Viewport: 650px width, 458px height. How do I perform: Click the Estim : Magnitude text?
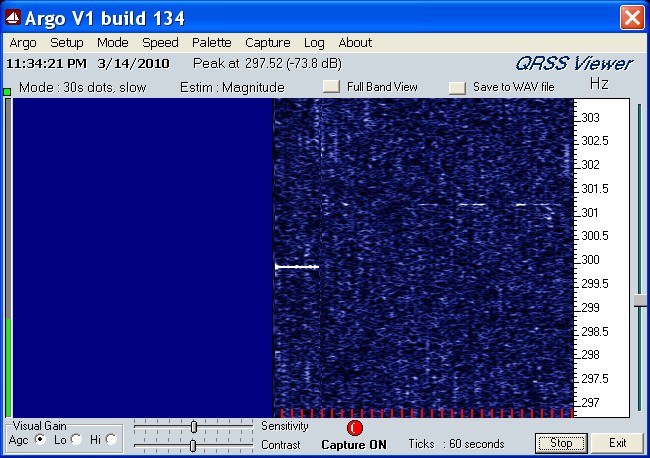(x=232, y=87)
